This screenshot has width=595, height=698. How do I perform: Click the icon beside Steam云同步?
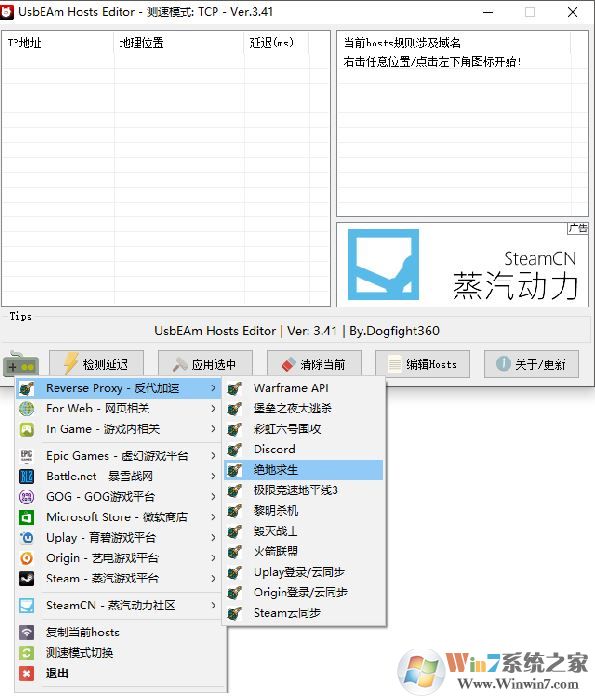tap(235, 613)
